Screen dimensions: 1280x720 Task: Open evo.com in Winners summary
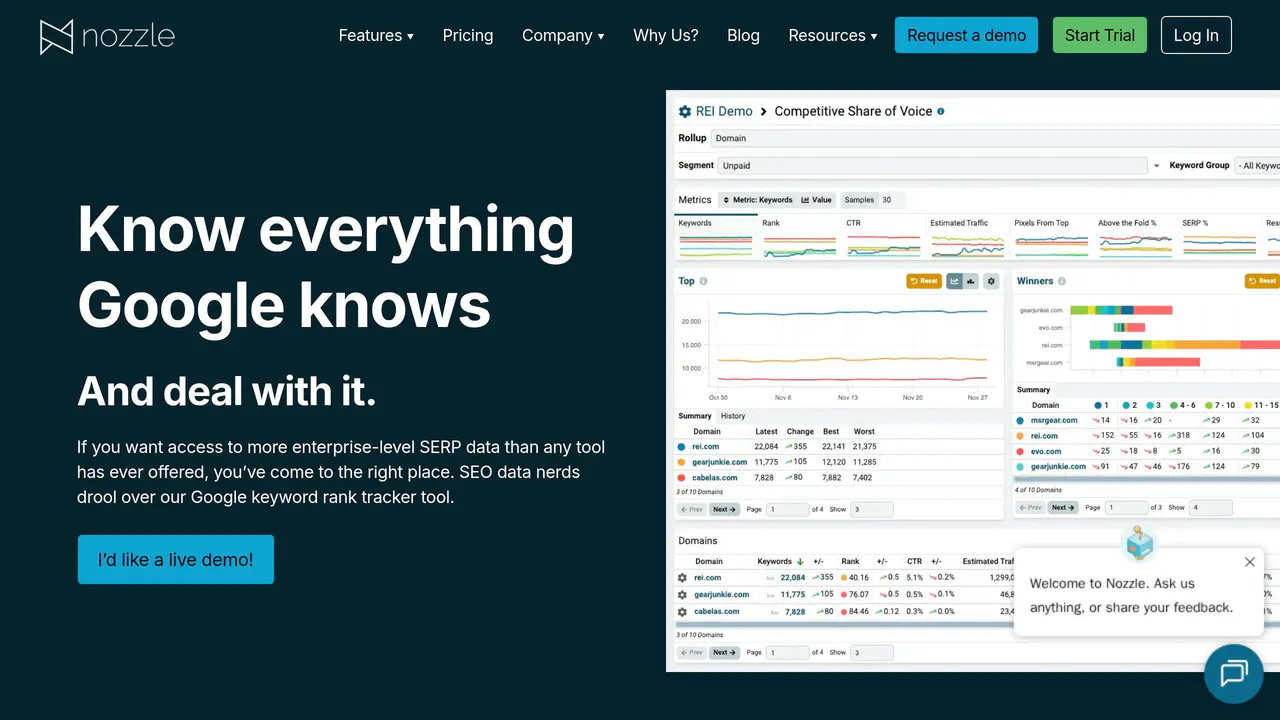click(1046, 451)
